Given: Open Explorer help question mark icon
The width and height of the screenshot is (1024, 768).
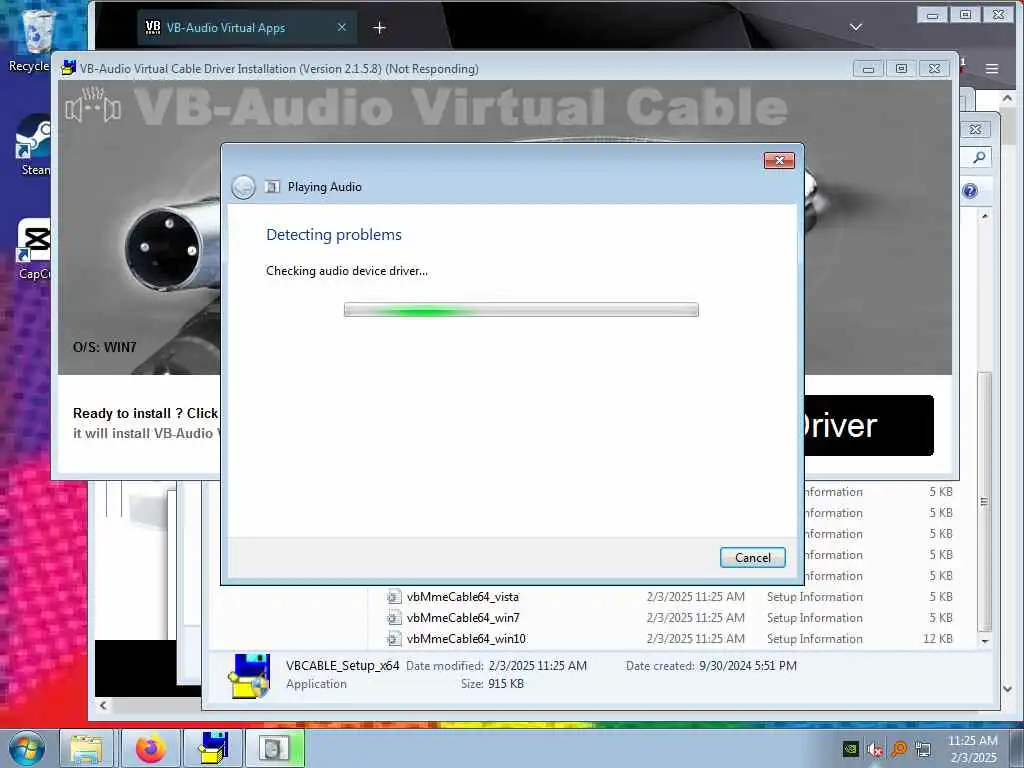Looking at the screenshot, I should (x=970, y=191).
